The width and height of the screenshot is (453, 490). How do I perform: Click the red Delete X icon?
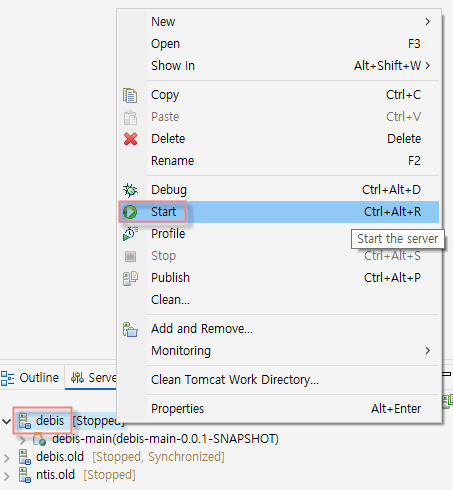click(x=130, y=139)
